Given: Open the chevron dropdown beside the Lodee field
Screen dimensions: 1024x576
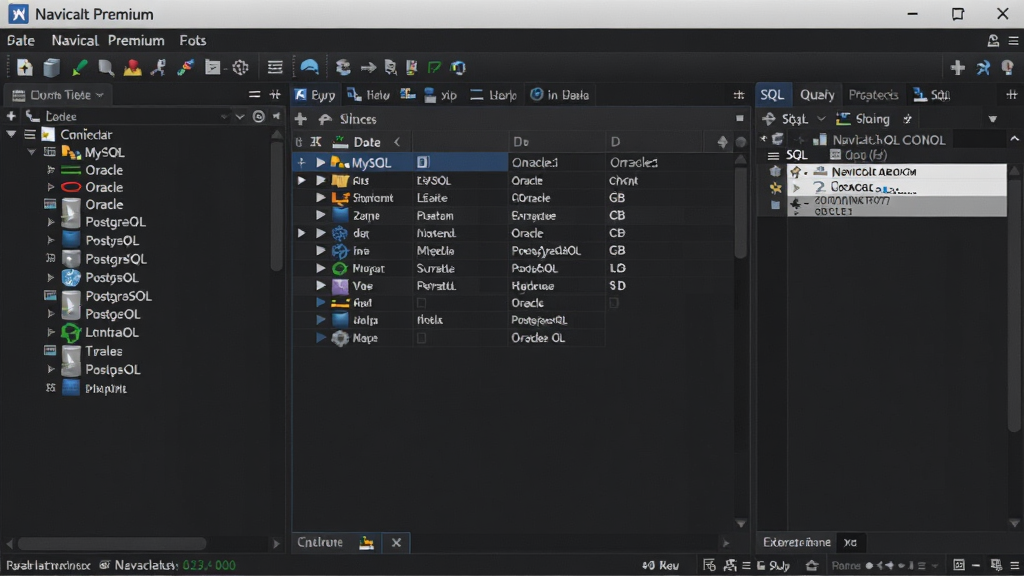Looking at the screenshot, I should [x=239, y=116].
